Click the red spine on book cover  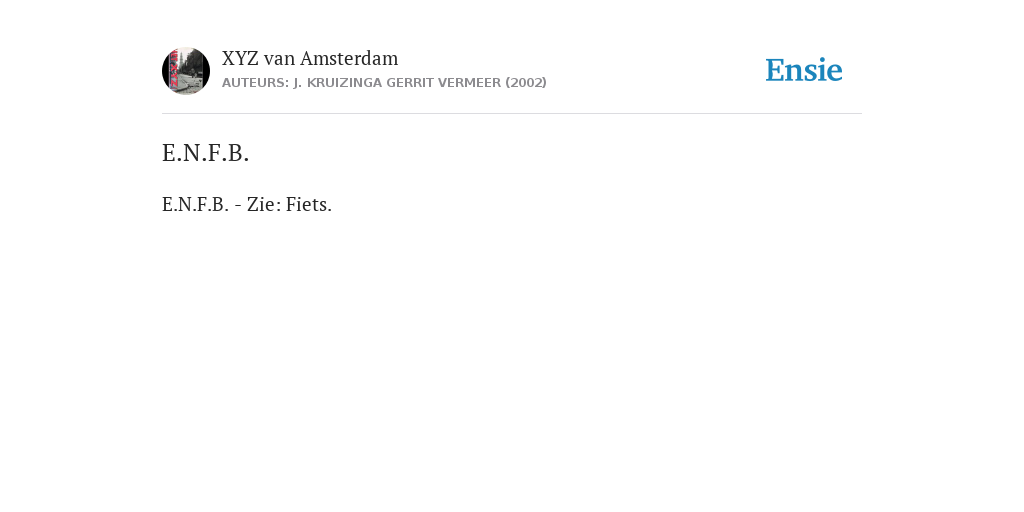tap(174, 71)
